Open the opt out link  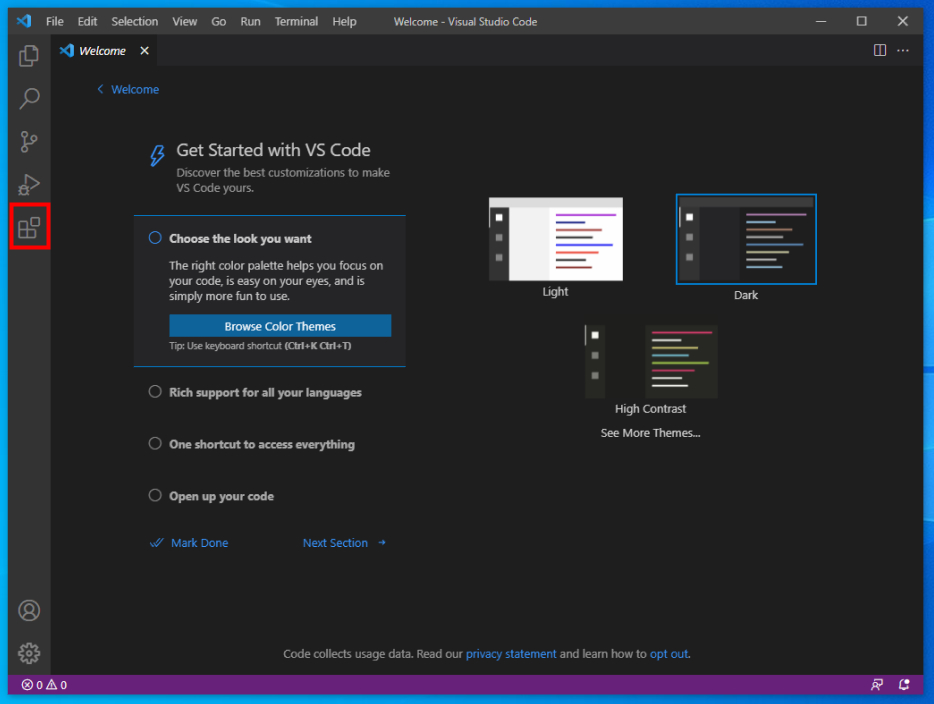click(x=669, y=653)
